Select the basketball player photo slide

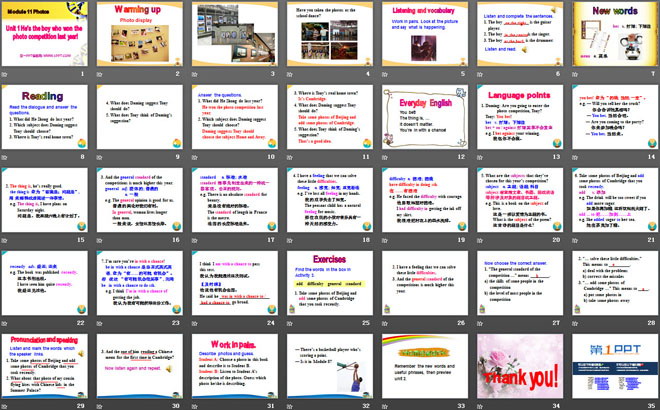pos(328,367)
